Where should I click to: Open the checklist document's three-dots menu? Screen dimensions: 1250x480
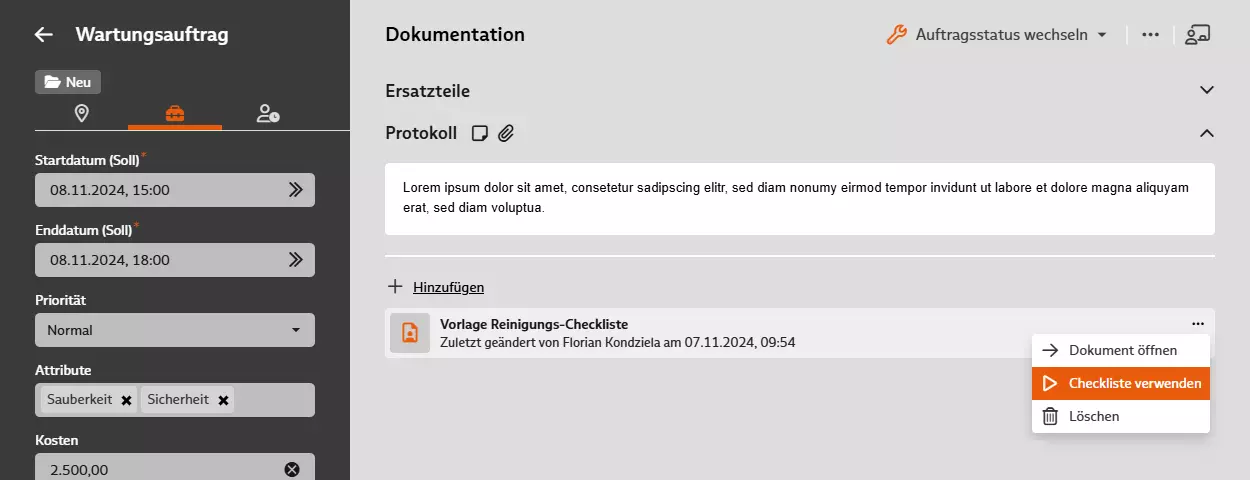[1198, 324]
